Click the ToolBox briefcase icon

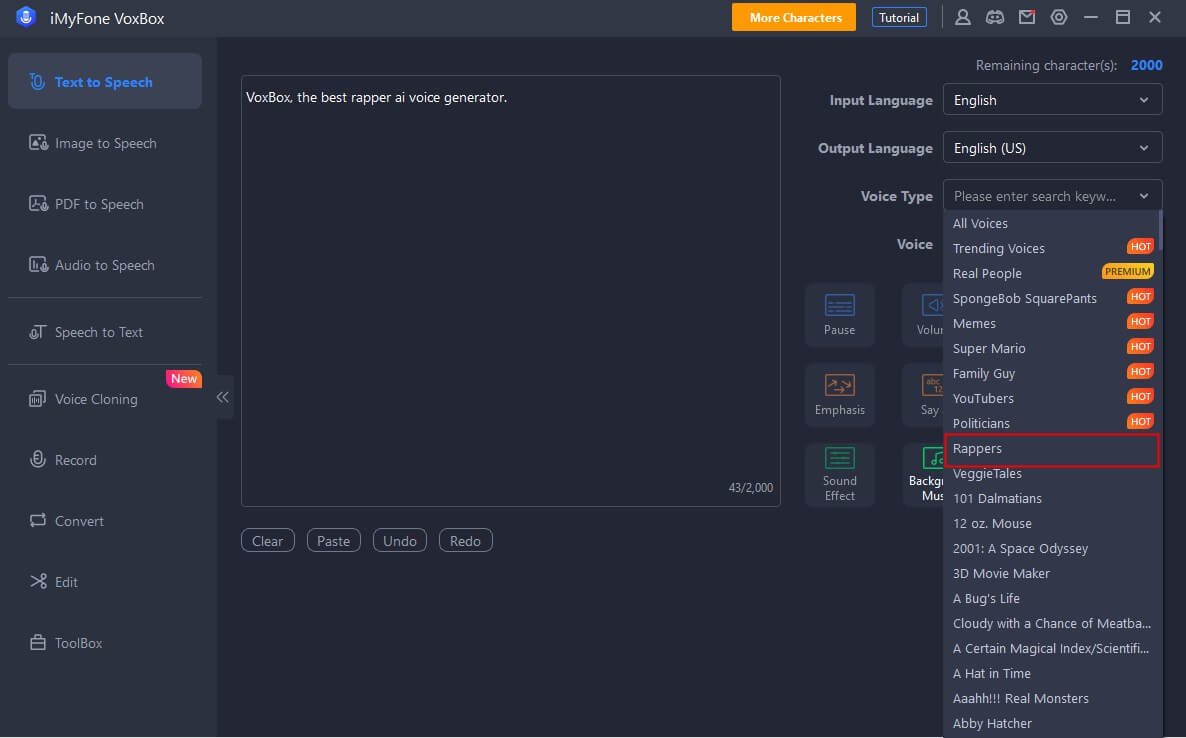click(38, 643)
